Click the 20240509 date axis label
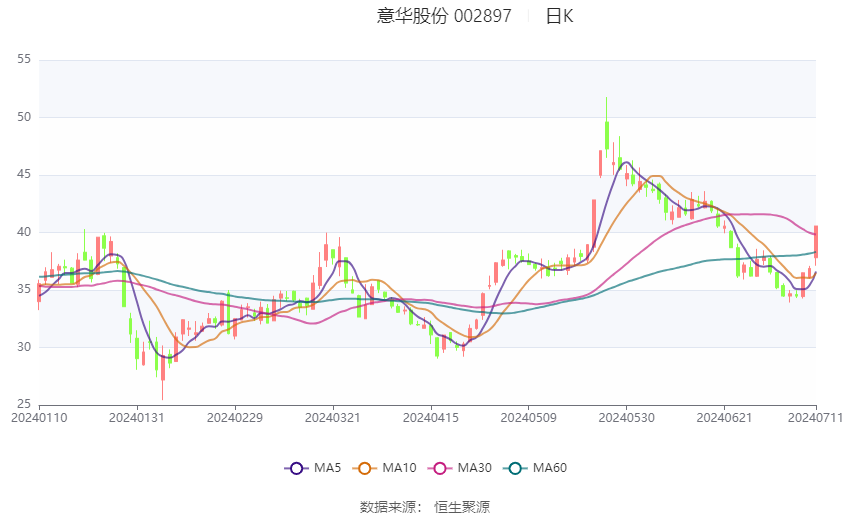 click(x=528, y=418)
